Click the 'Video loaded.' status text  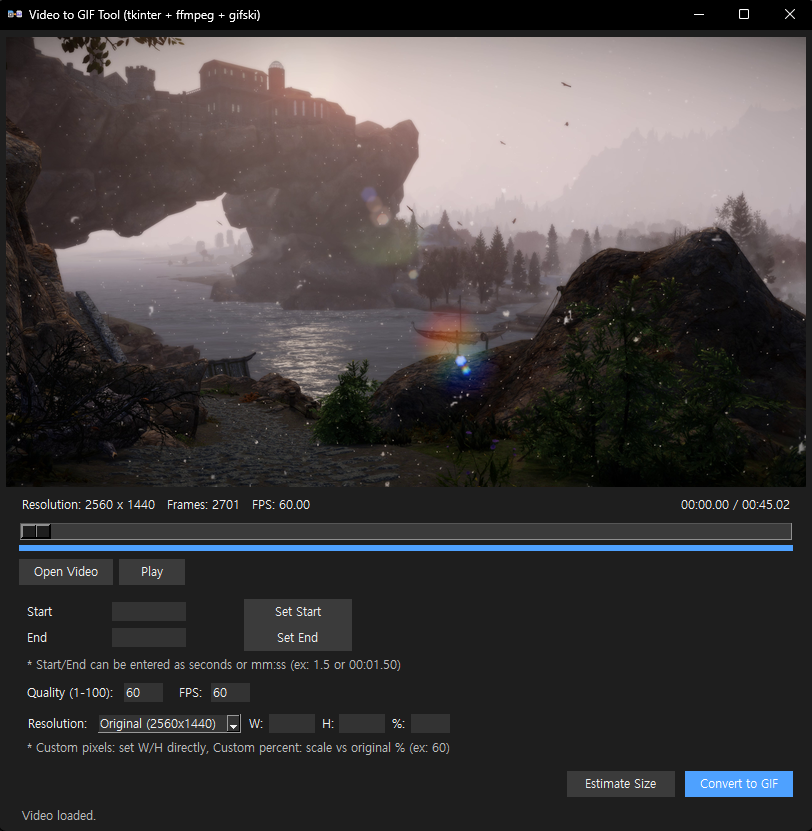pos(59,816)
